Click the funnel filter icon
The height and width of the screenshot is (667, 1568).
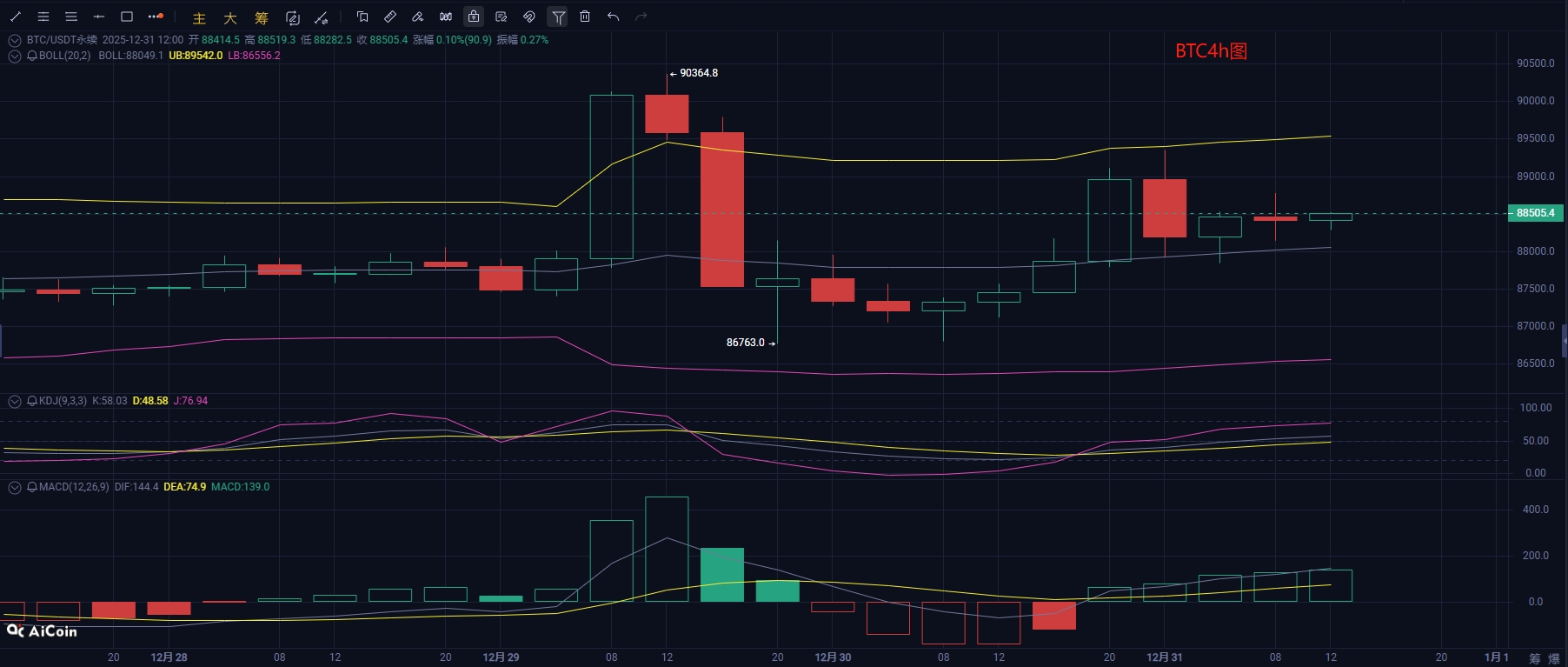pyautogui.click(x=558, y=17)
